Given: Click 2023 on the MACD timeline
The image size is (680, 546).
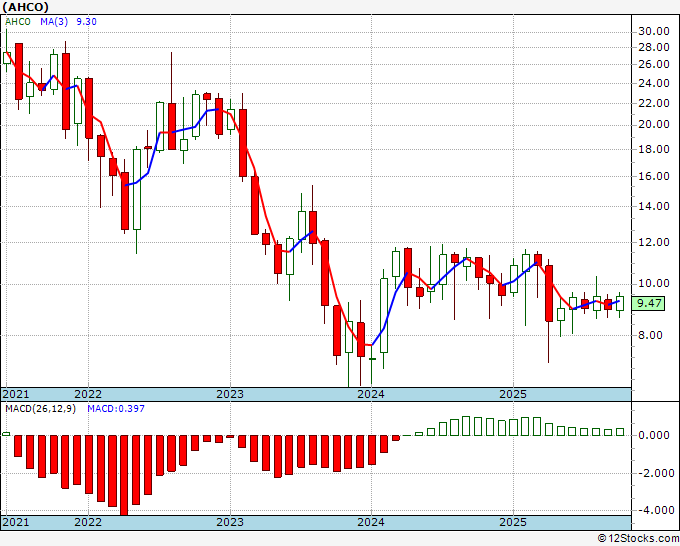Looking at the screenshot, I should 230,522.
